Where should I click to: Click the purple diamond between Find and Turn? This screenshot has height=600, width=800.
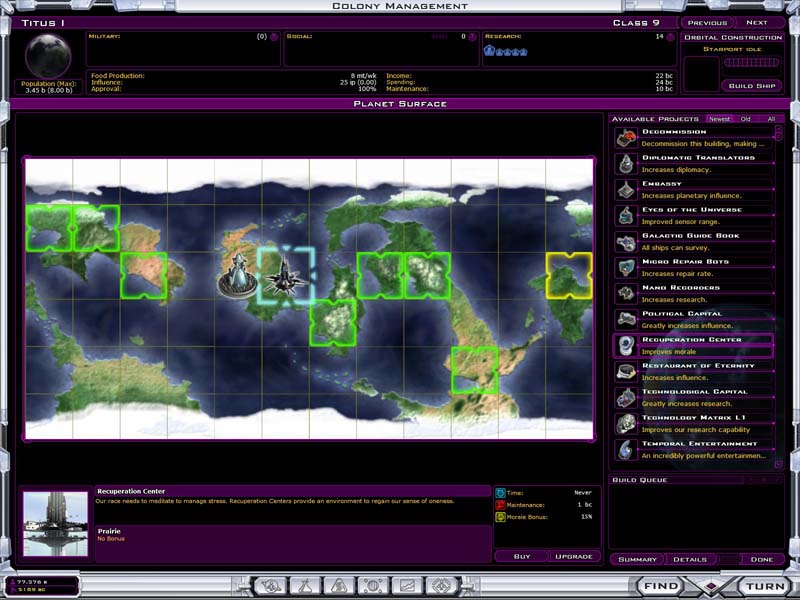(x=711, y=587)
